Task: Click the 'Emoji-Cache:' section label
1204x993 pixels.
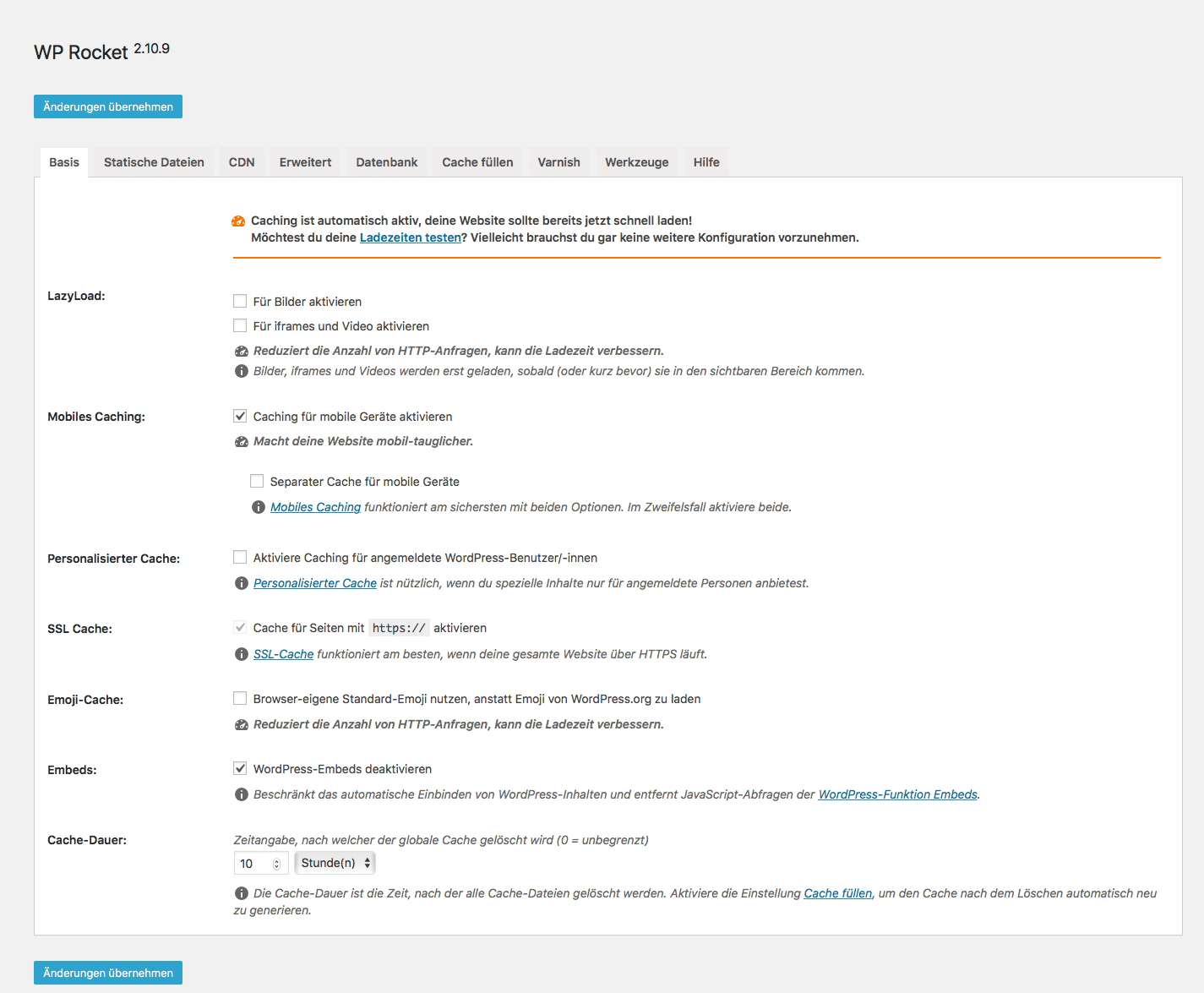Action: 85,700
